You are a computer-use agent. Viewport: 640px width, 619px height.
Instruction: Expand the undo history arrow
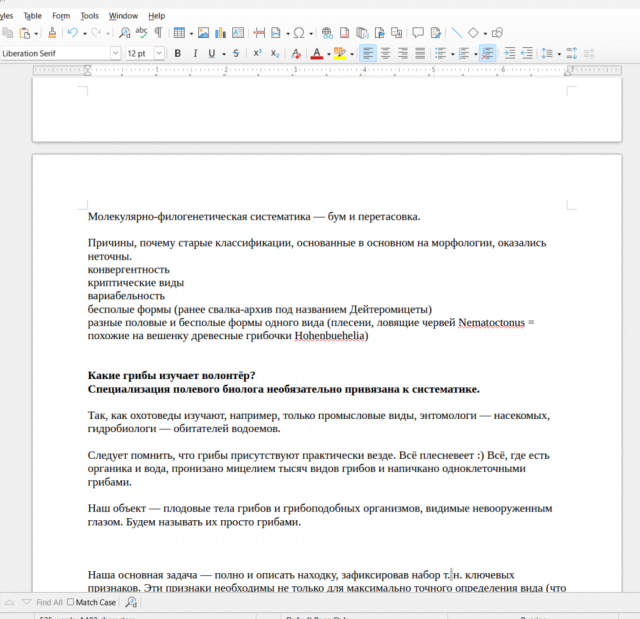click(x=85, y=33)
